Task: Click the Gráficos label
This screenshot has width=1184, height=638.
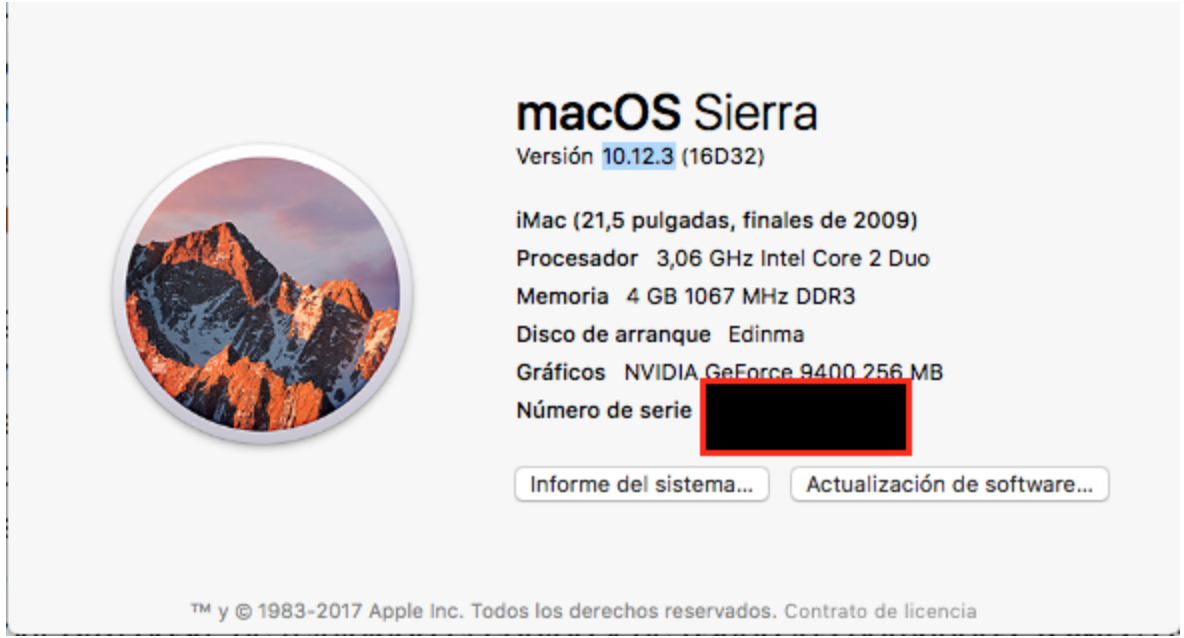Action: click(x=561, y=372)
